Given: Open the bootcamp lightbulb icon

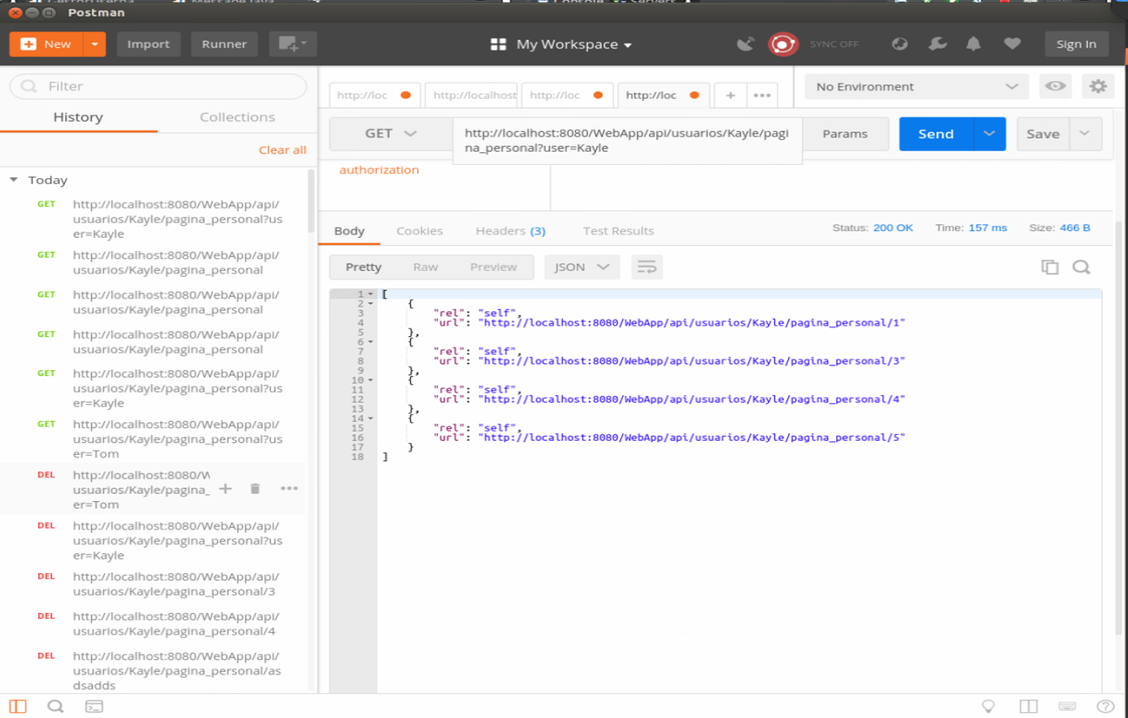Looking at the screenshot, I should pyautogui.click(x=988, y=706).
